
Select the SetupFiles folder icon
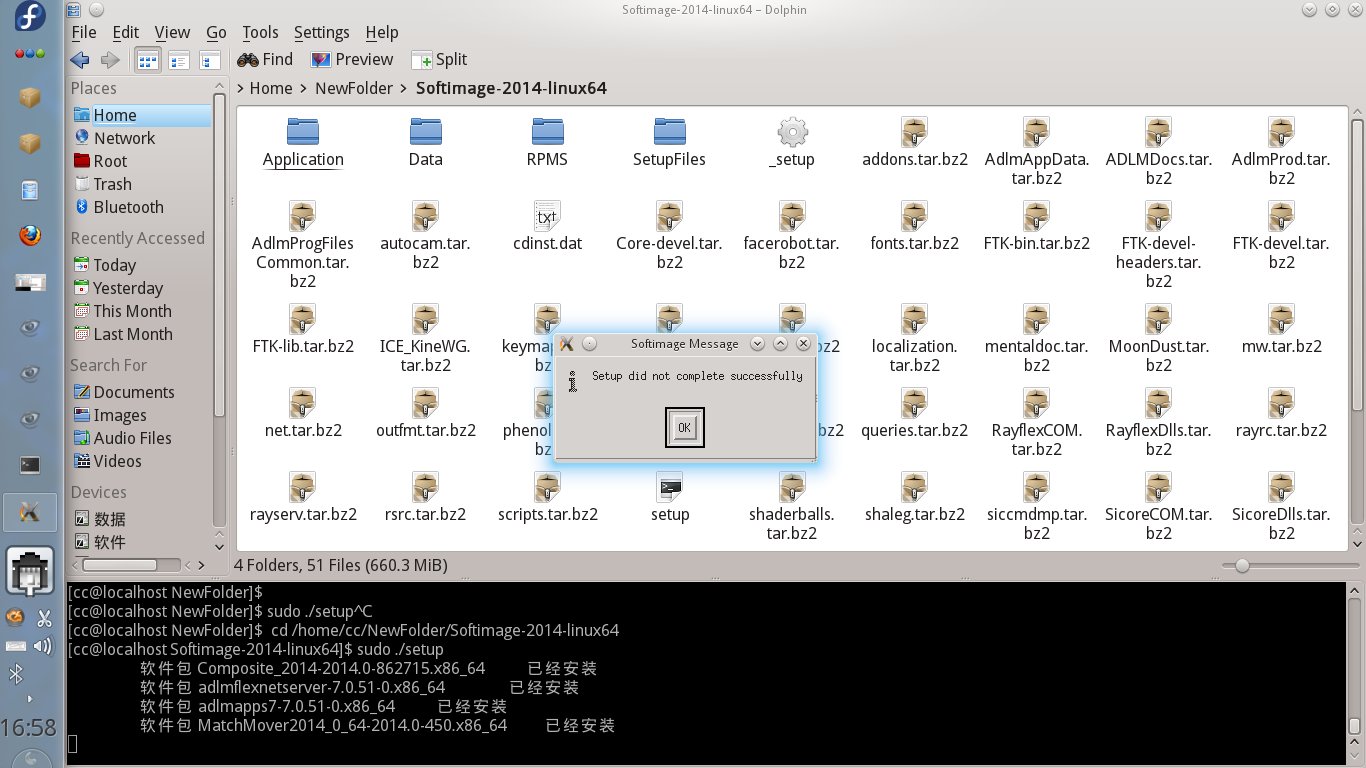pos(669,131)
